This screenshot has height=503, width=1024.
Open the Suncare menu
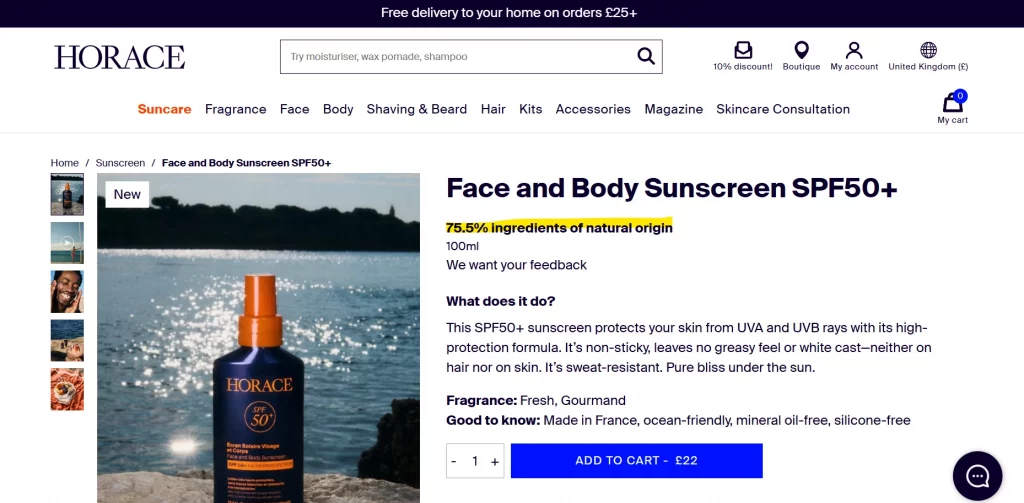(x=164, y=109)
